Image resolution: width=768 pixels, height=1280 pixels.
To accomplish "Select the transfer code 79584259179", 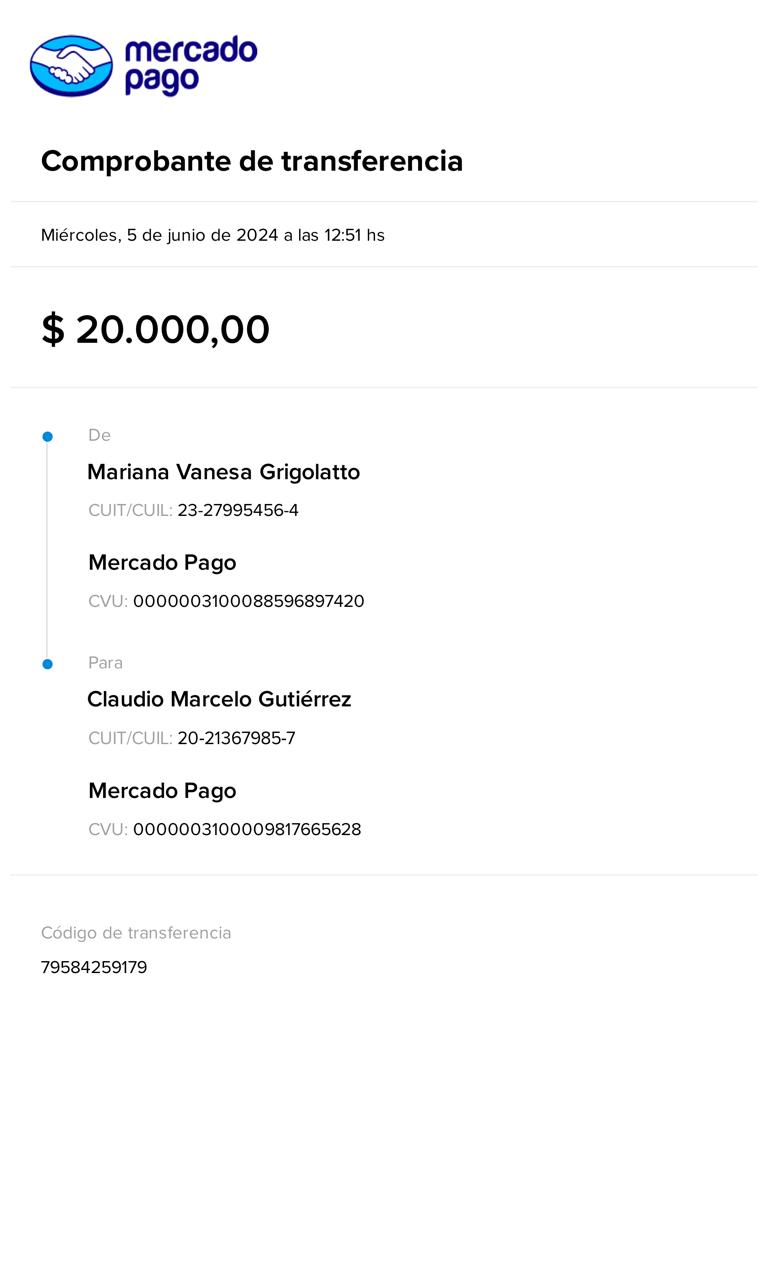I will pos(94,968).
